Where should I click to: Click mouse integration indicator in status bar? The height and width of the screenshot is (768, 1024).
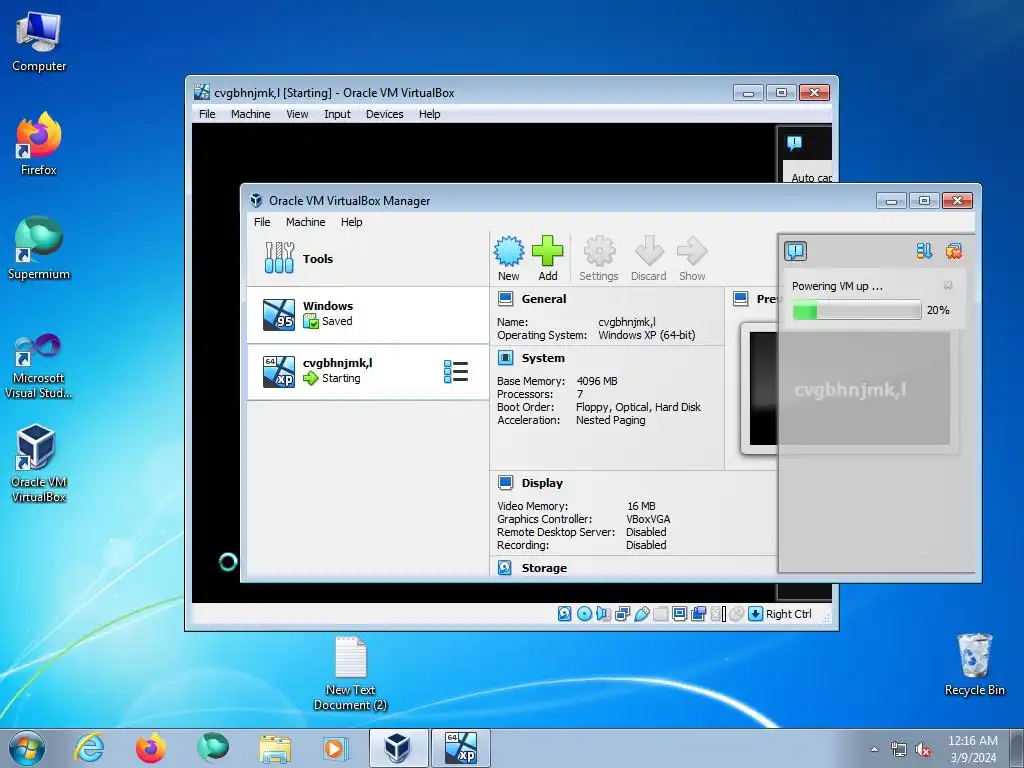[737, 614]
